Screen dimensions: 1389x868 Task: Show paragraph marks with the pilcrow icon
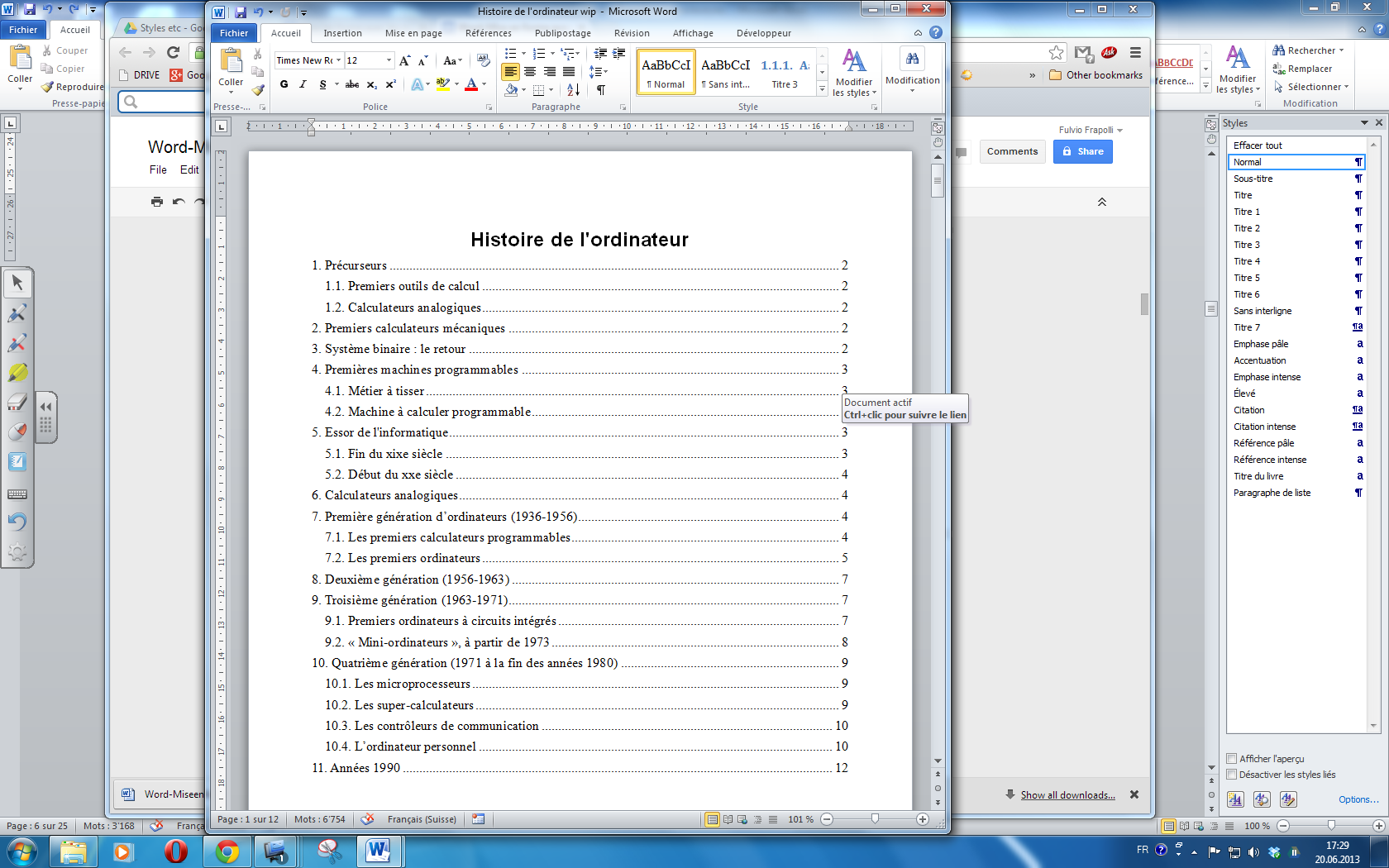pos(601,90)
